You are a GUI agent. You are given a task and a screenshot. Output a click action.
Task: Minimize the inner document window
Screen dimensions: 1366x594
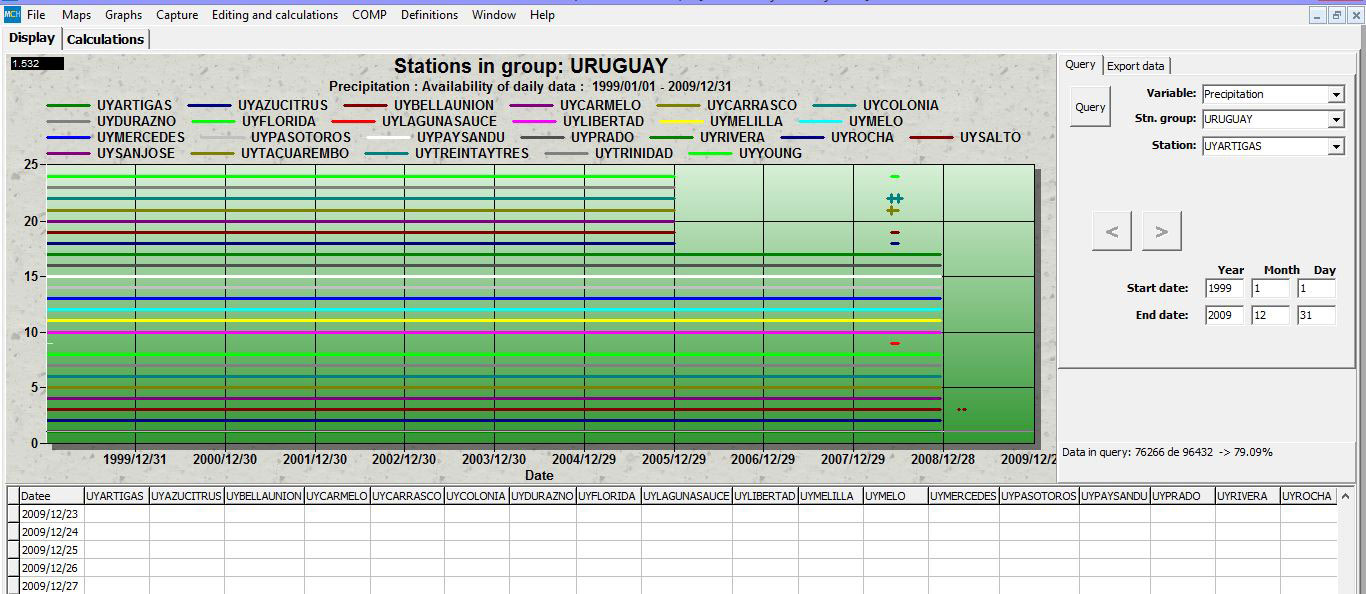(1318, 15)
